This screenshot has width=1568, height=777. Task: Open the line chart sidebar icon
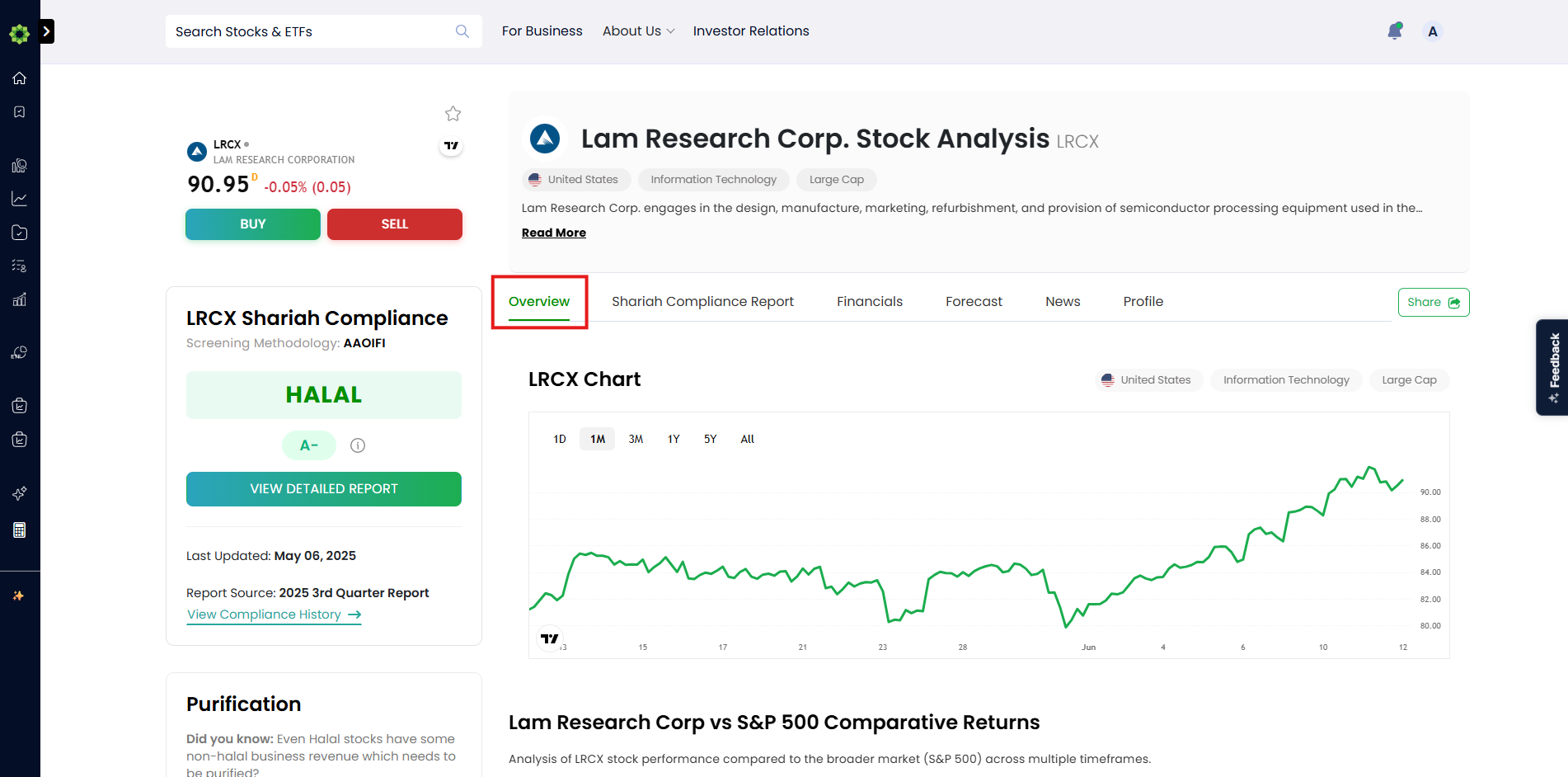coord(20,199)
